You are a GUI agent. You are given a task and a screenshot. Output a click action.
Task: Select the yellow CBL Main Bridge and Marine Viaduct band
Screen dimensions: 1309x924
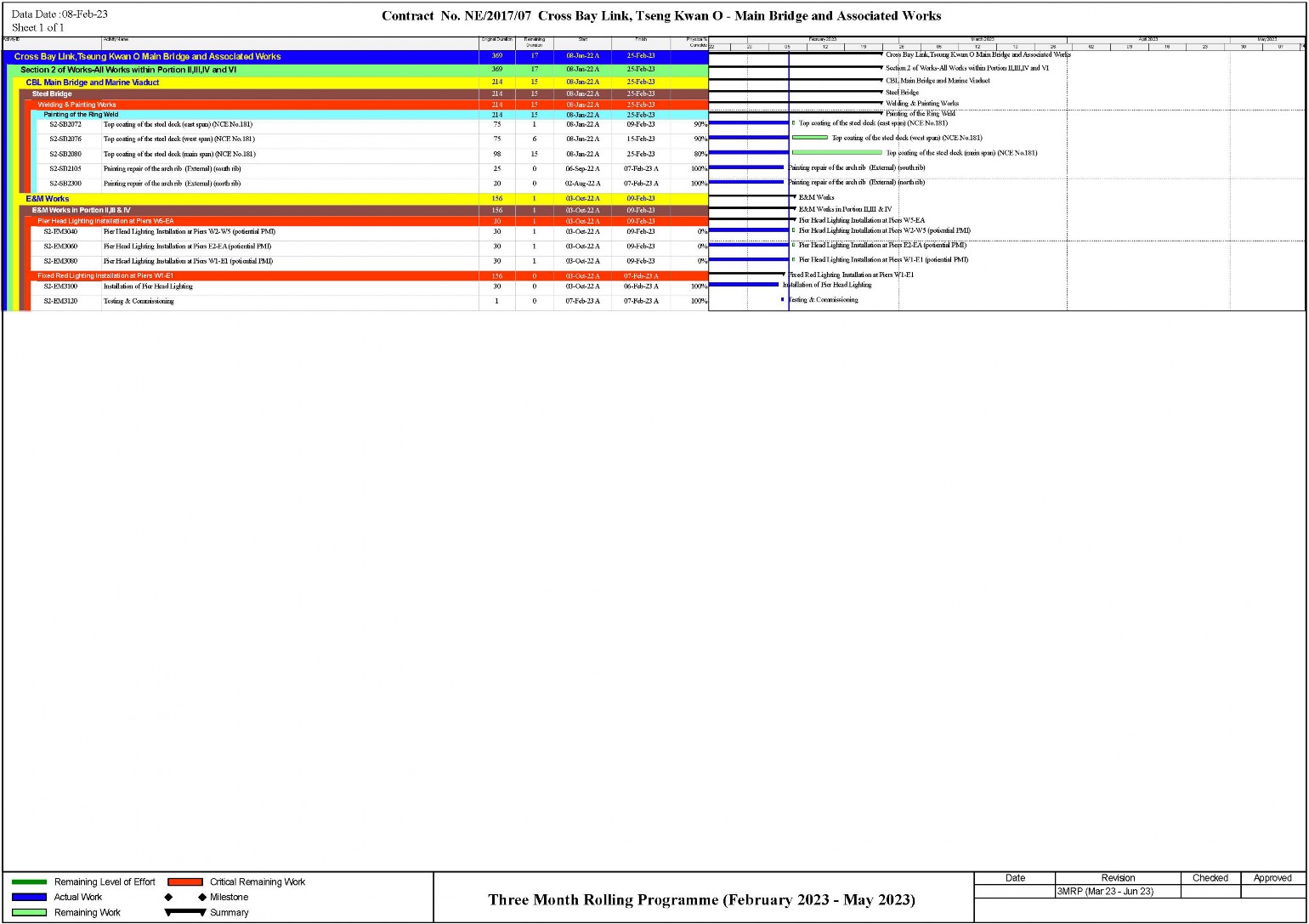[361, 82]
